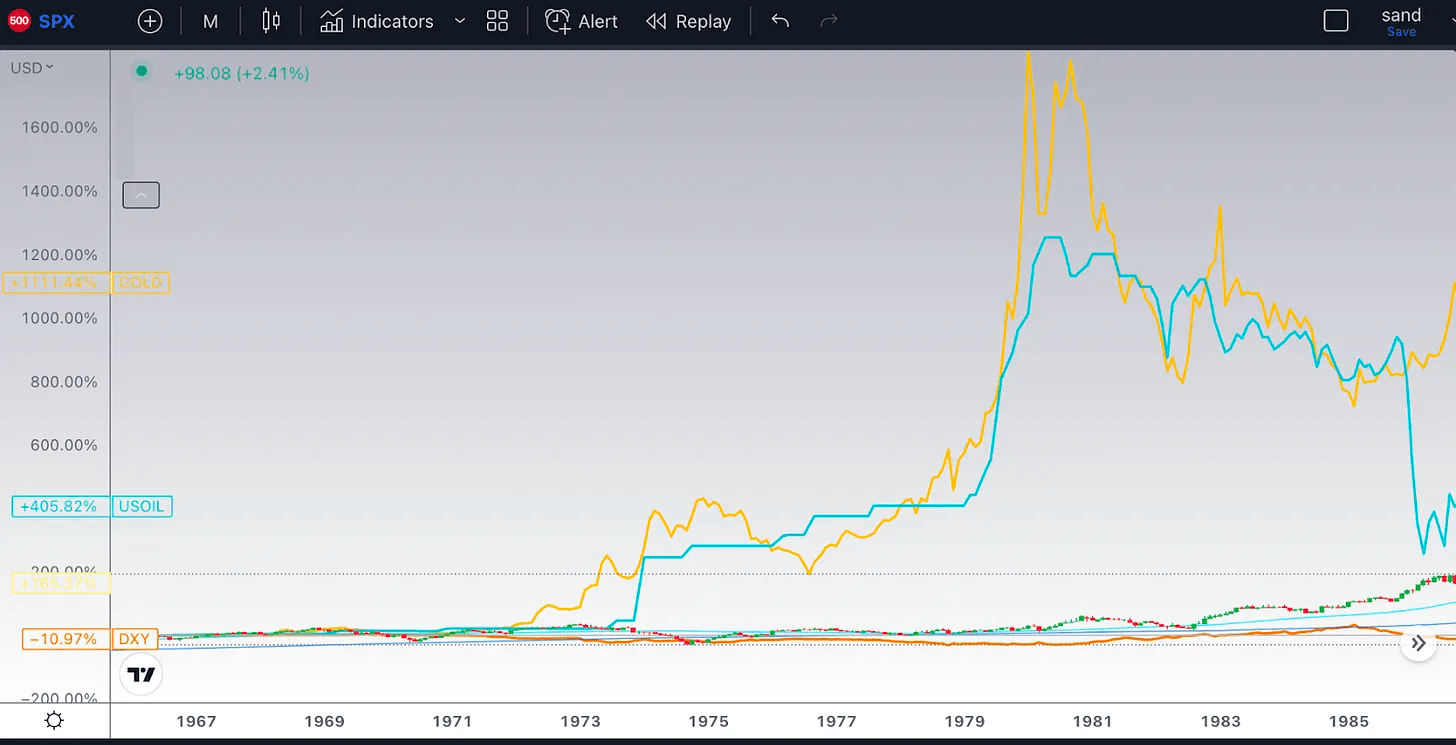This screenshot has height=745, width=1456.
Task: Click the green market status dot
Action: (x=142, y=71)
